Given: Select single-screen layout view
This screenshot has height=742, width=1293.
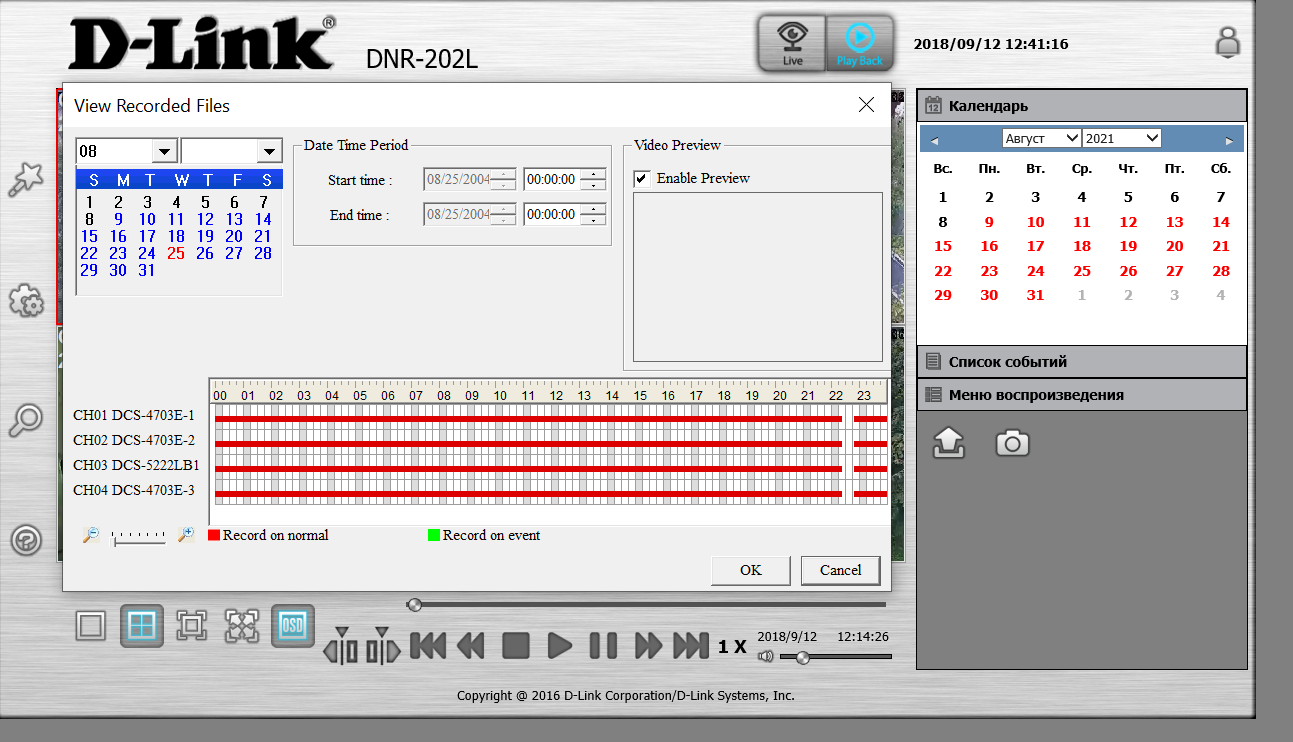Looking at the screenshot, I should (x=91, y=626).
